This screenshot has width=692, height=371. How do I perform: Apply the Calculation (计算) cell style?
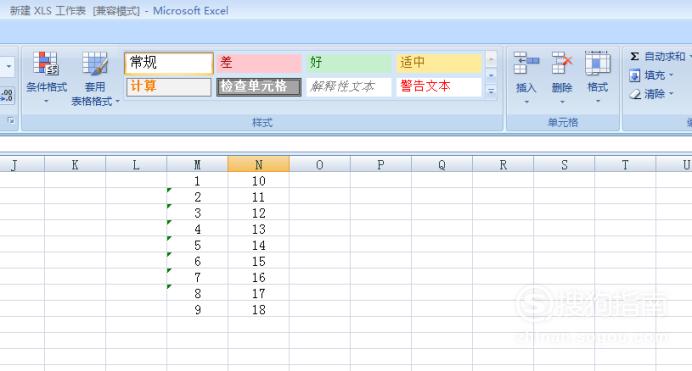point(169,87)
